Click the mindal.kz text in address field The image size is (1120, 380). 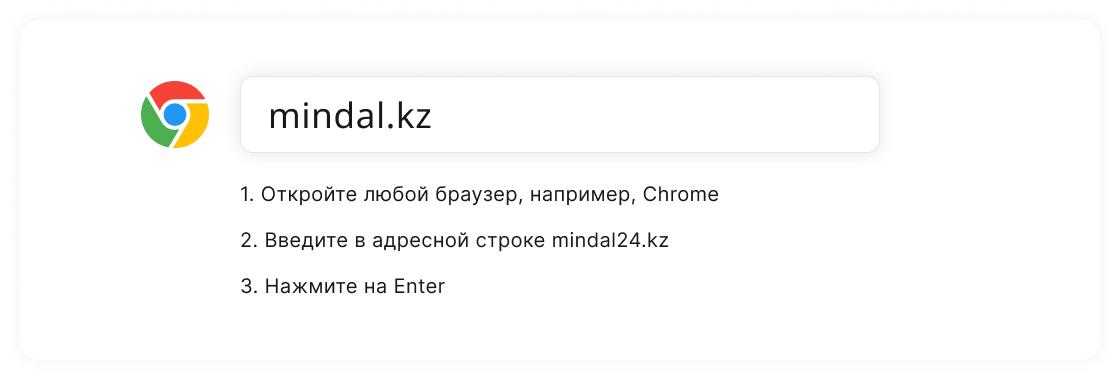pos(350,116)
